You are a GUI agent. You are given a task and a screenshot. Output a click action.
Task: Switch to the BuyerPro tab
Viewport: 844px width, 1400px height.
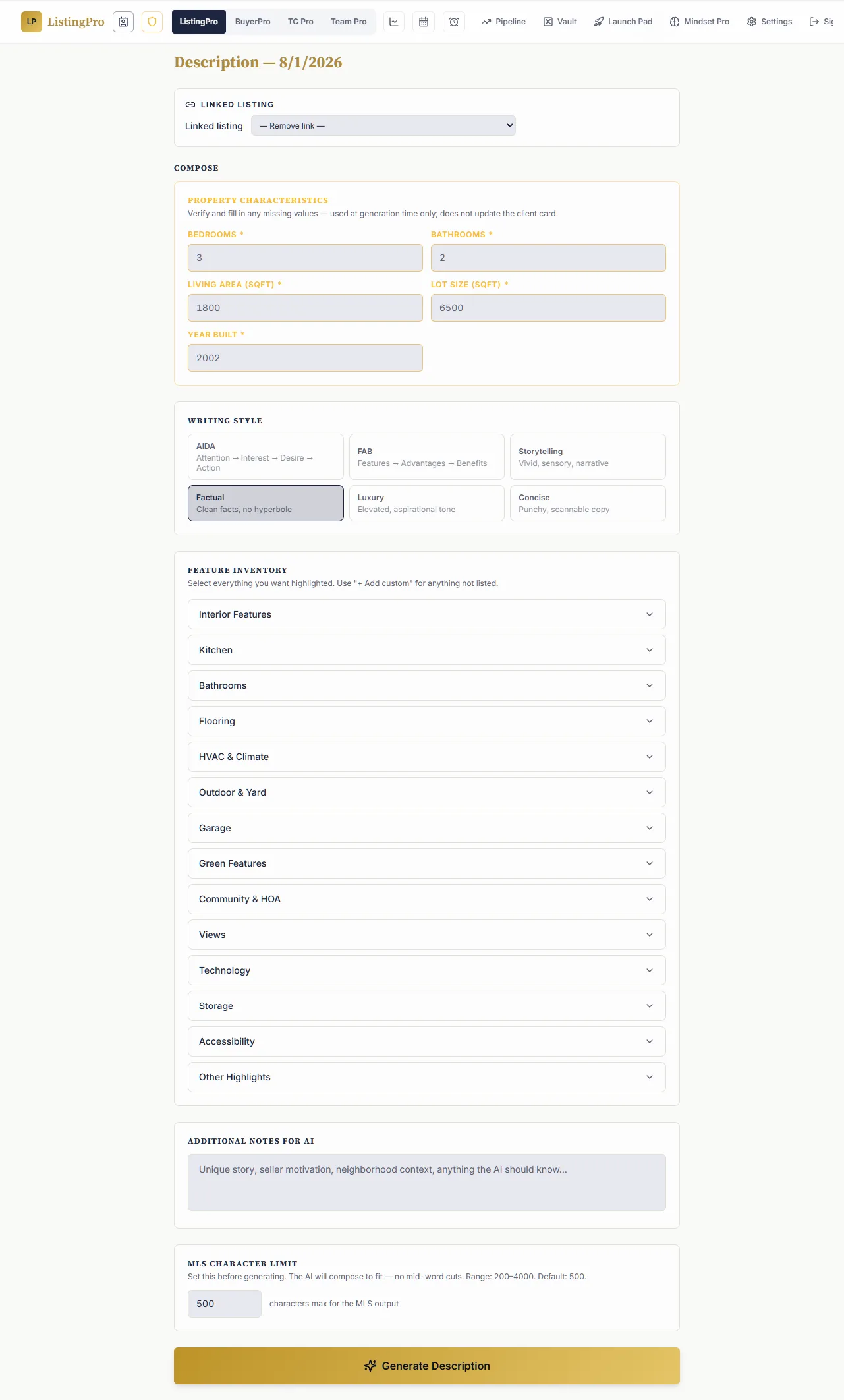pyautogui.click(x=253, y=22)
